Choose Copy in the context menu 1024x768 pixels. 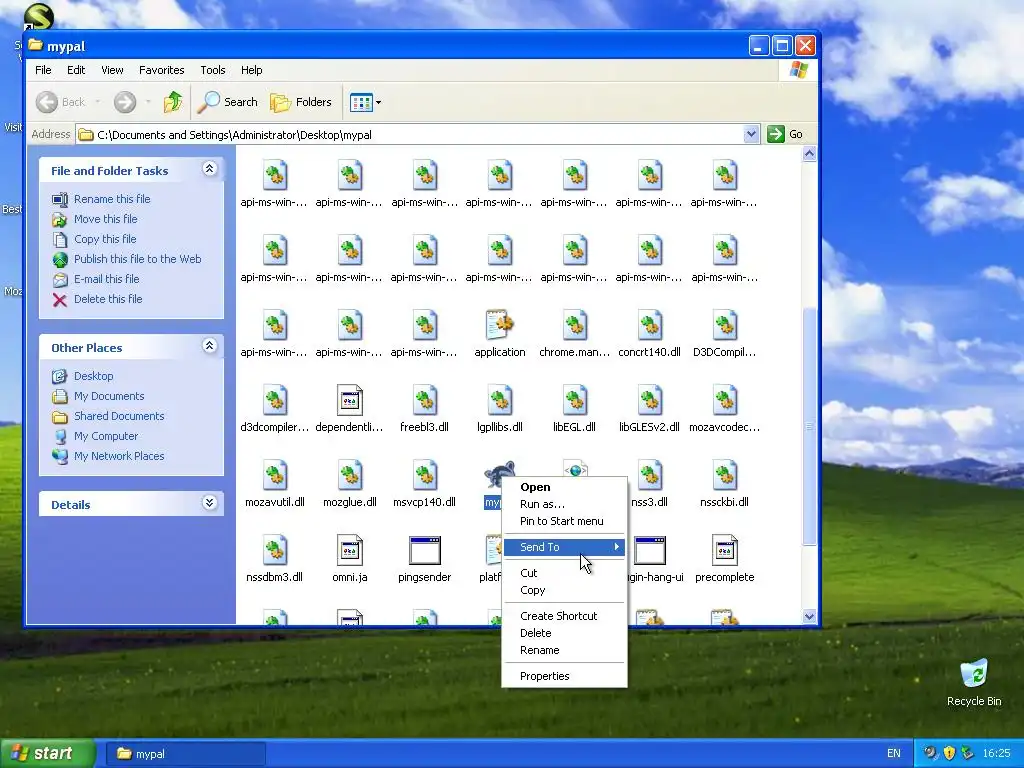[564, 590]
